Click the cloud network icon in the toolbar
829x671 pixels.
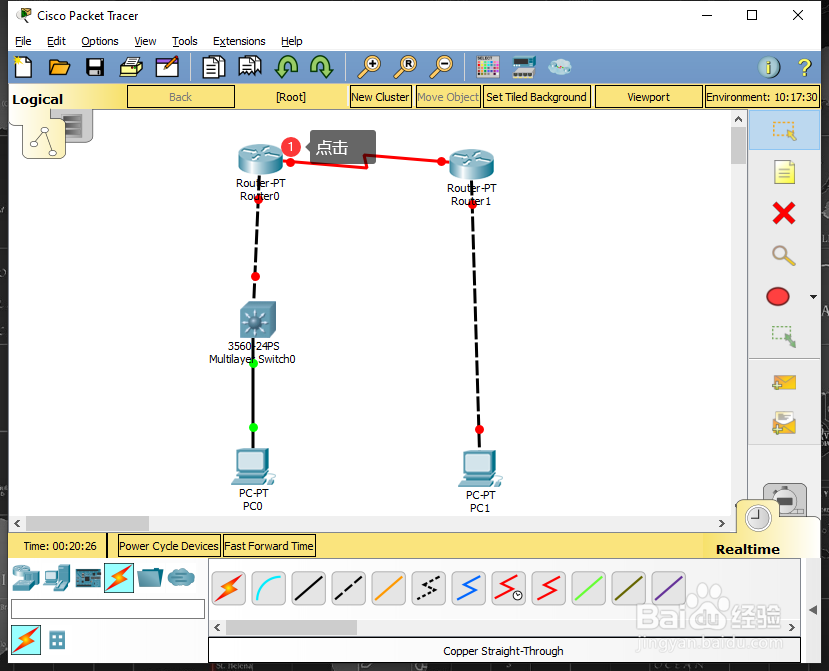(559, 67)
